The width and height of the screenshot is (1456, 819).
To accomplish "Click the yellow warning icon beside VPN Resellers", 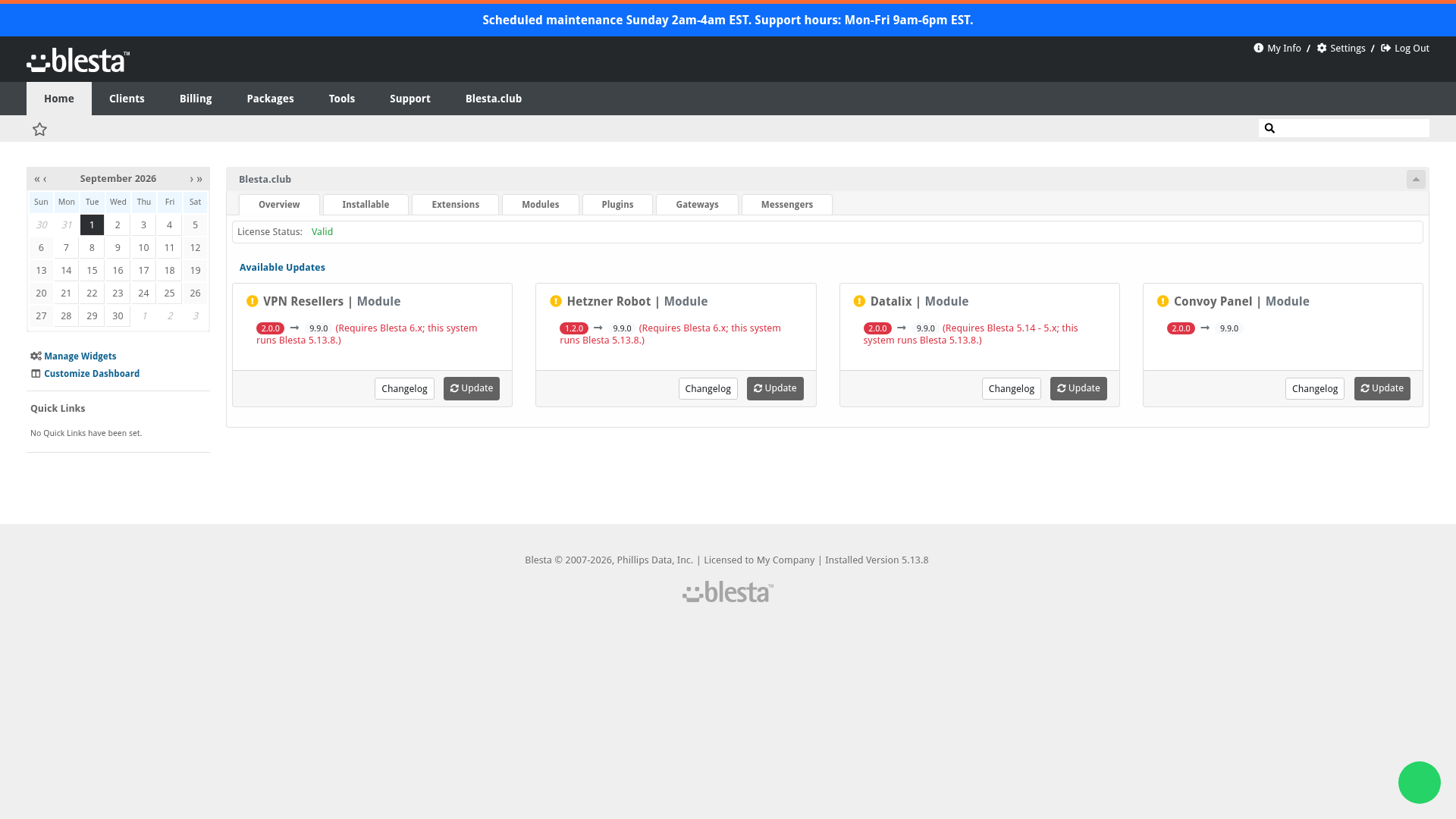I will pyautogui.click(x=253, y=302).
